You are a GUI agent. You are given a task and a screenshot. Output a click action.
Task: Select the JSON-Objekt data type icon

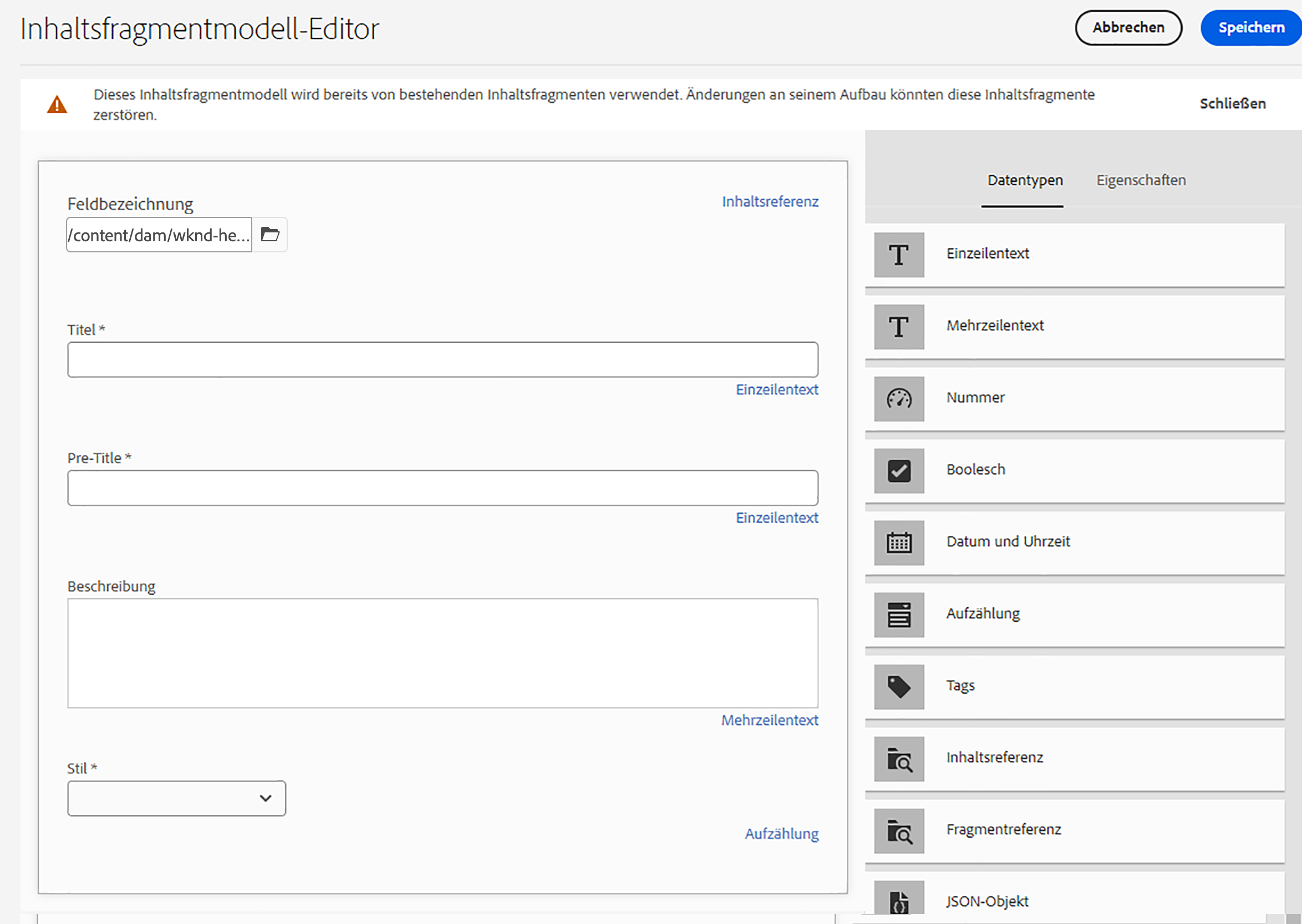pos(899,900)
